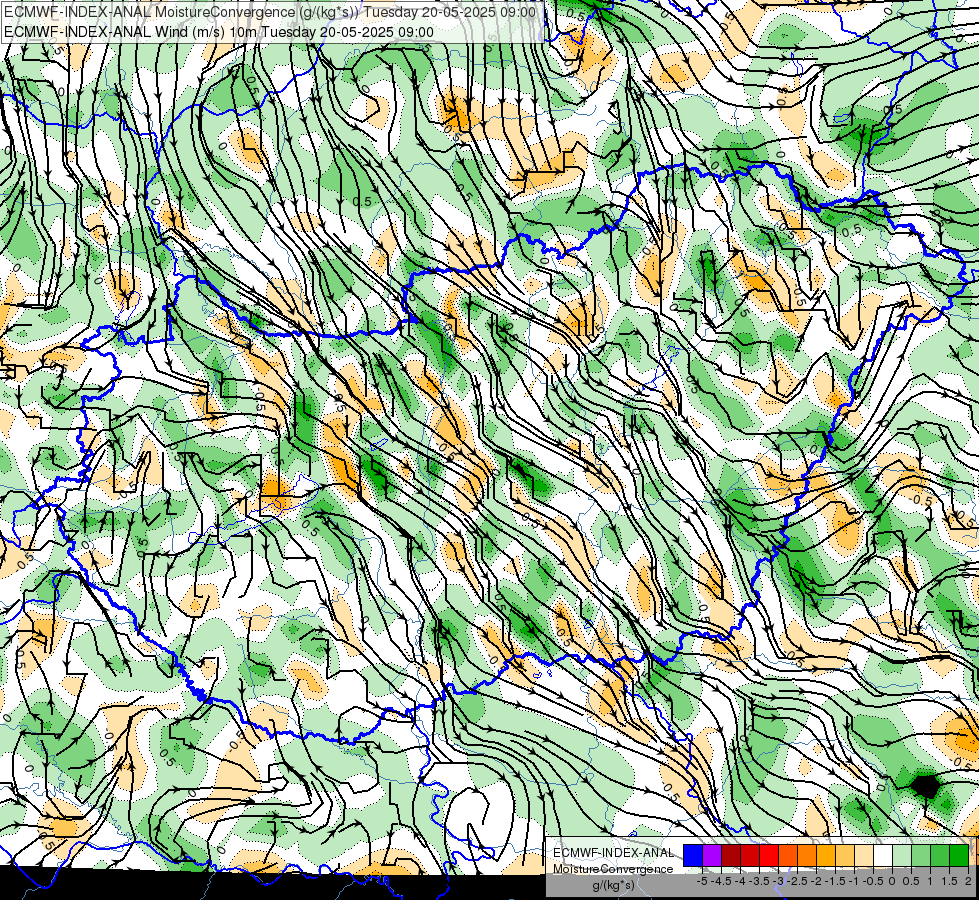Select the medium green swatch (1 to 1.5)

tap(940, 856)
